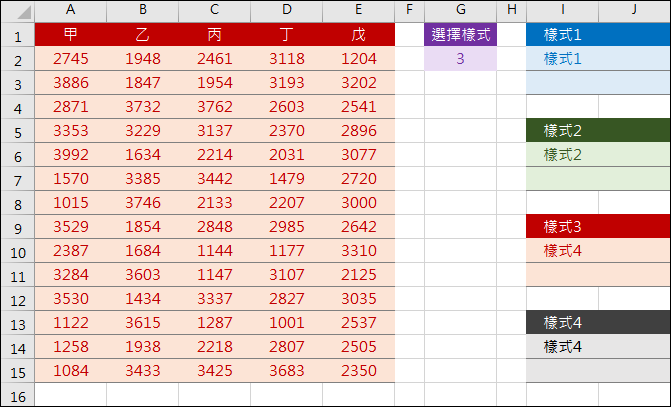The width and height of the screenshot is (671, 407).
Task: Click cell with value 3886
Action: tap(71, 83)
